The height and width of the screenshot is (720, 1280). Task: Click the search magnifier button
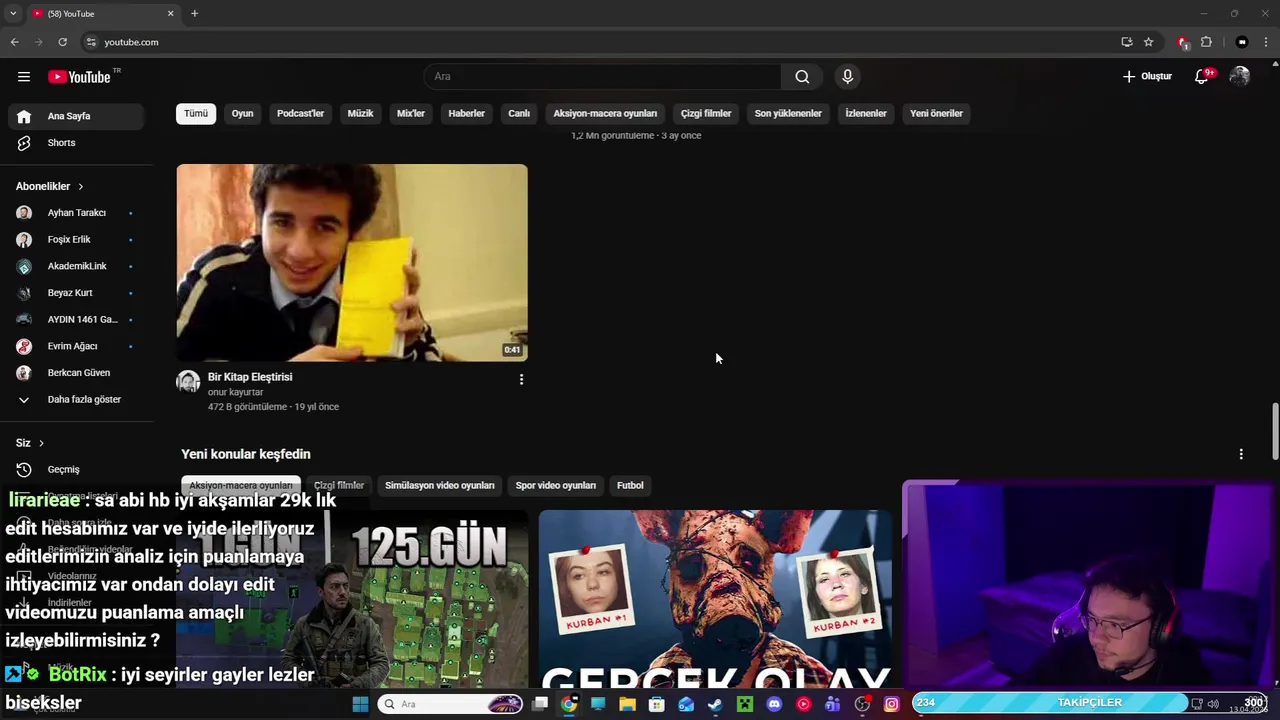tap(802, 77)
